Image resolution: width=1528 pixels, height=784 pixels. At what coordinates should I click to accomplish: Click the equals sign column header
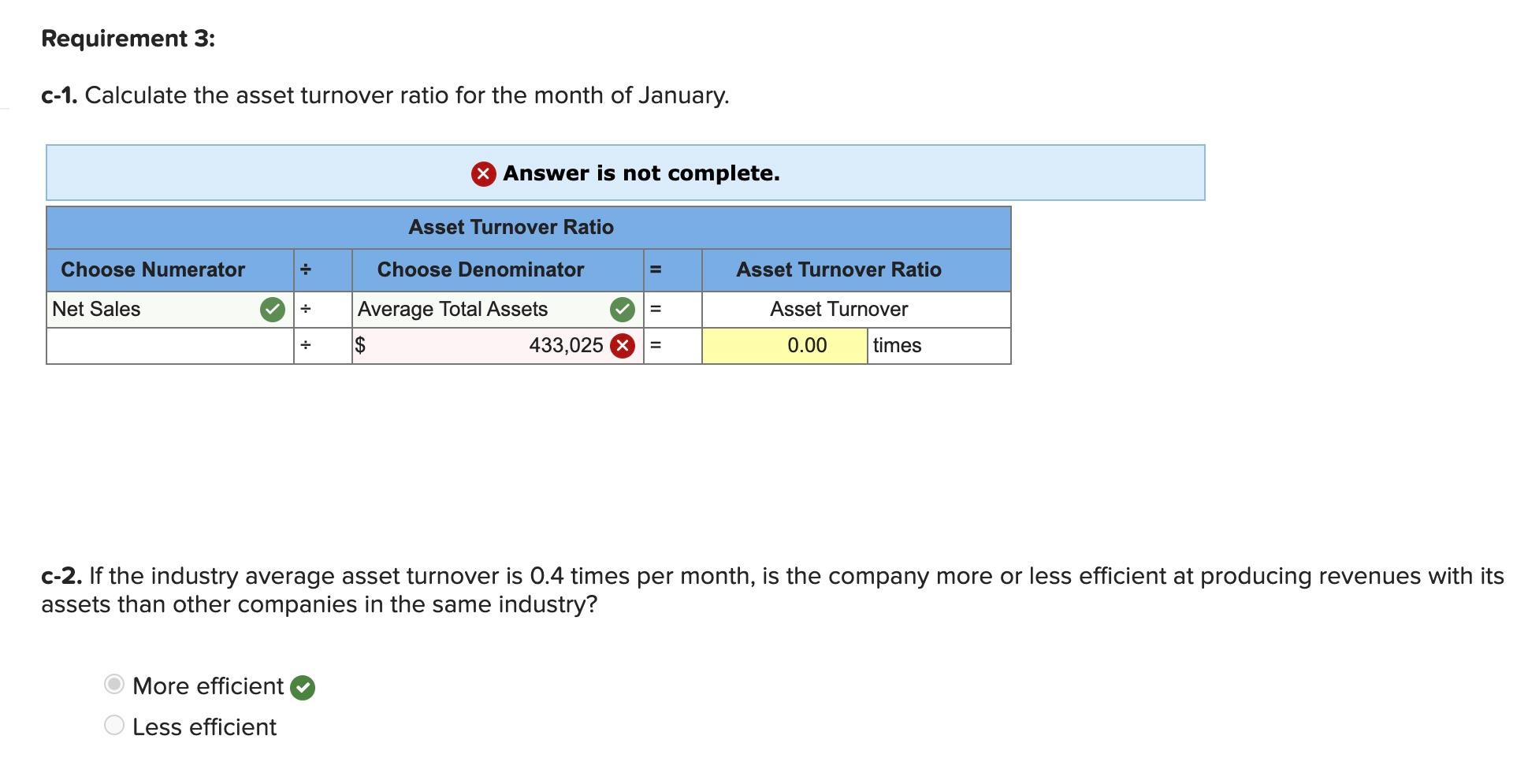(658, 269)
